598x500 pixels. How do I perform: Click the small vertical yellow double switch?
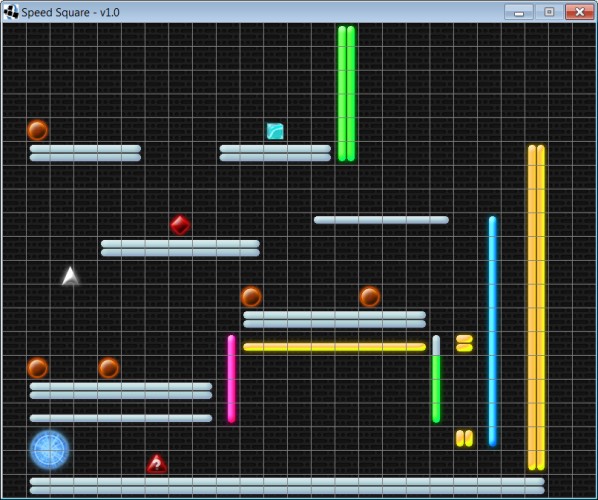[464, 438]
